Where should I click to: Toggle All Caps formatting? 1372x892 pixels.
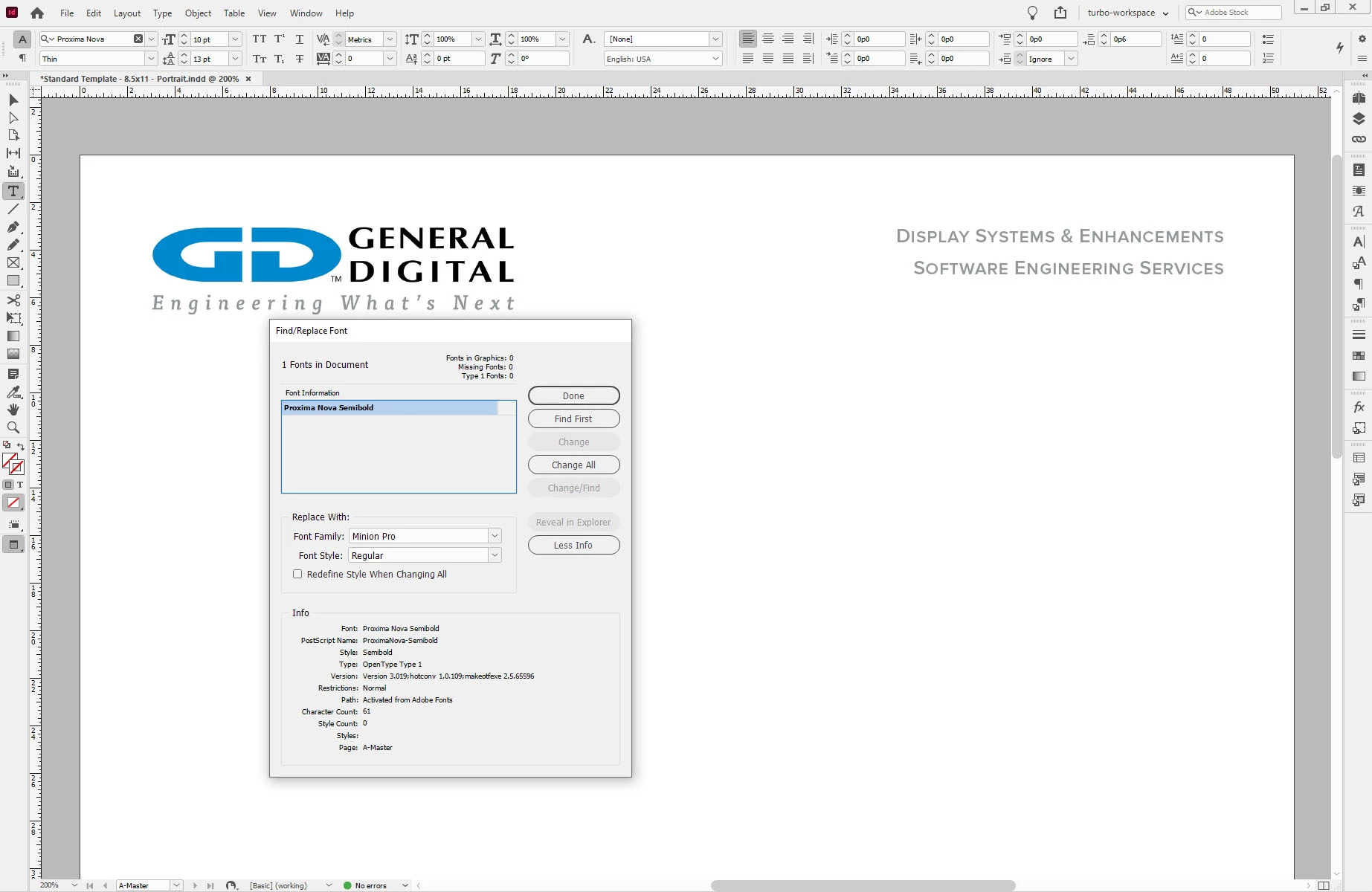point(259,39)
